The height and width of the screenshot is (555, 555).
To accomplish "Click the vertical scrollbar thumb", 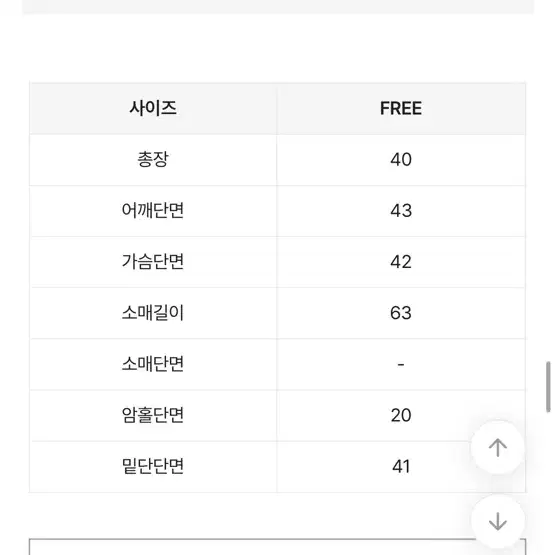I will 548,387.
